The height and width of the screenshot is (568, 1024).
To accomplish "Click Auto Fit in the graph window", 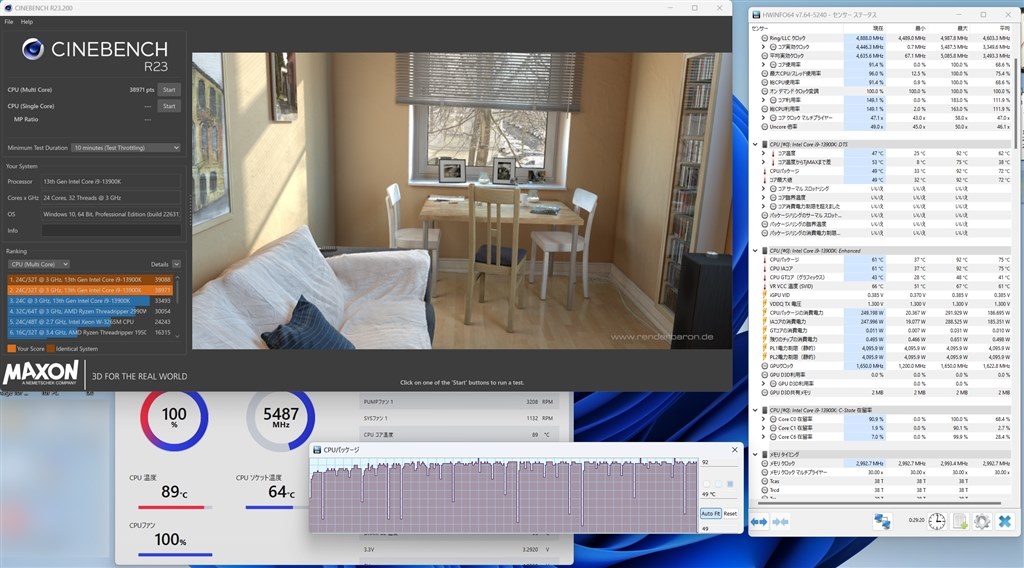I will (x=711, y=514).
